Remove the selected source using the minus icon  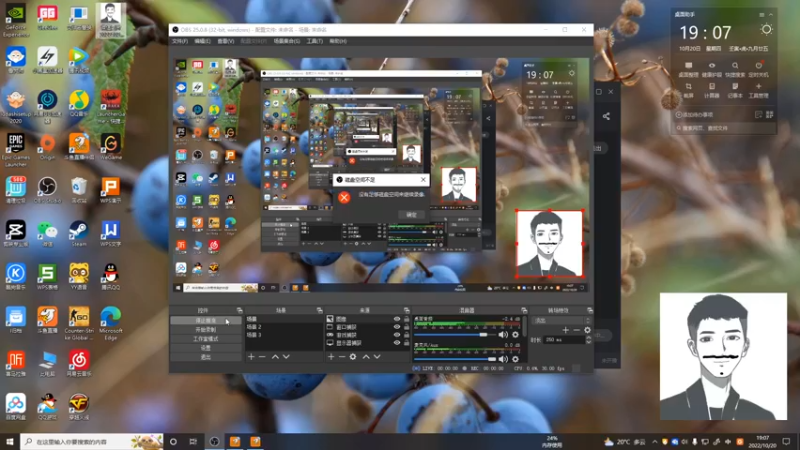tap(342, 357)
